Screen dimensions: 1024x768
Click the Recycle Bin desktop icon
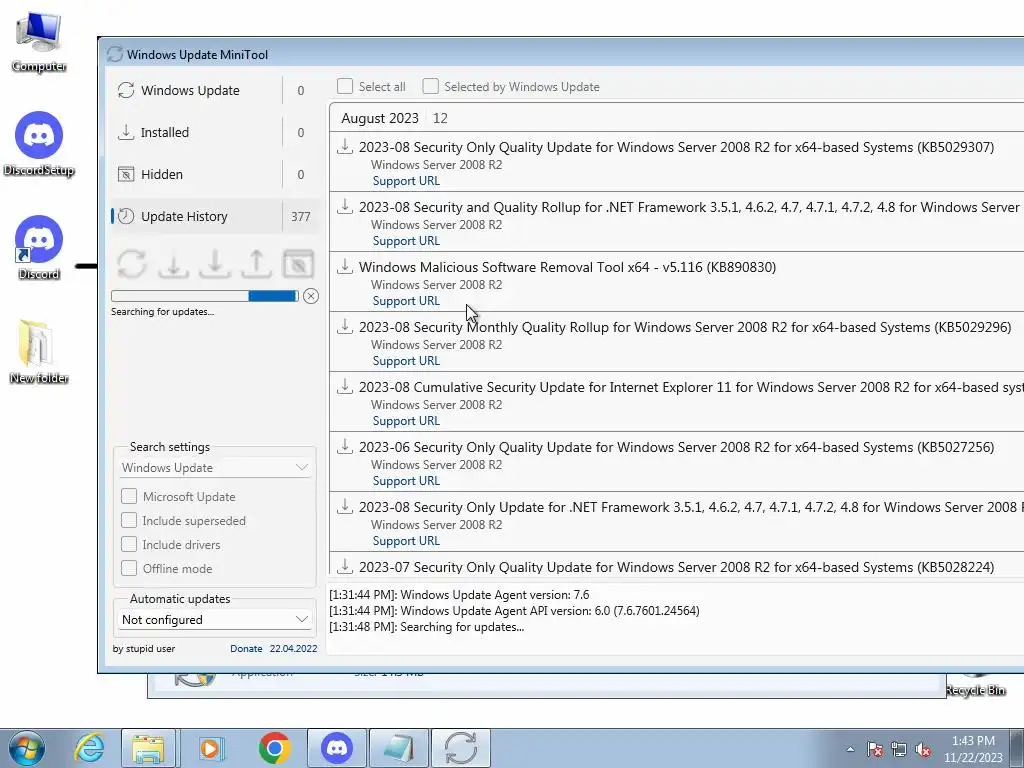976,685
